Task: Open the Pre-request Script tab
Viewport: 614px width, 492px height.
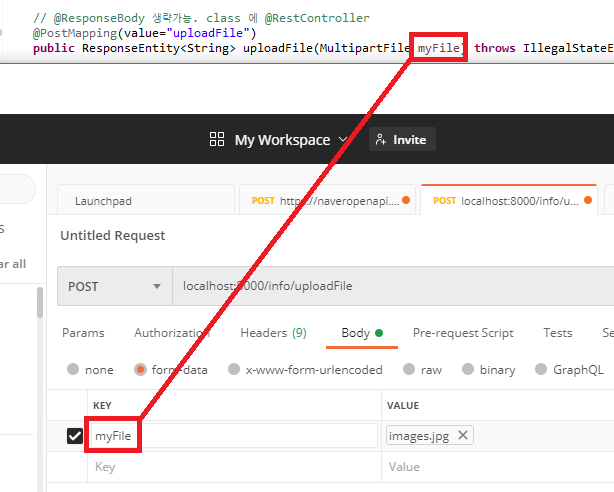Action: pyautogui.click(x=463, y=333)
